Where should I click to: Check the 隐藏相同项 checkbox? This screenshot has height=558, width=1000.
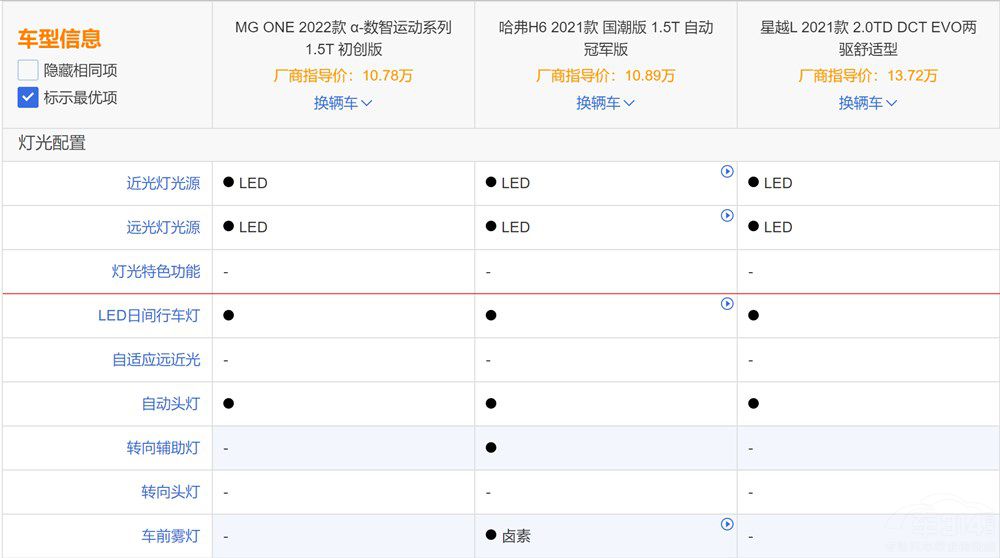(28, 71)
